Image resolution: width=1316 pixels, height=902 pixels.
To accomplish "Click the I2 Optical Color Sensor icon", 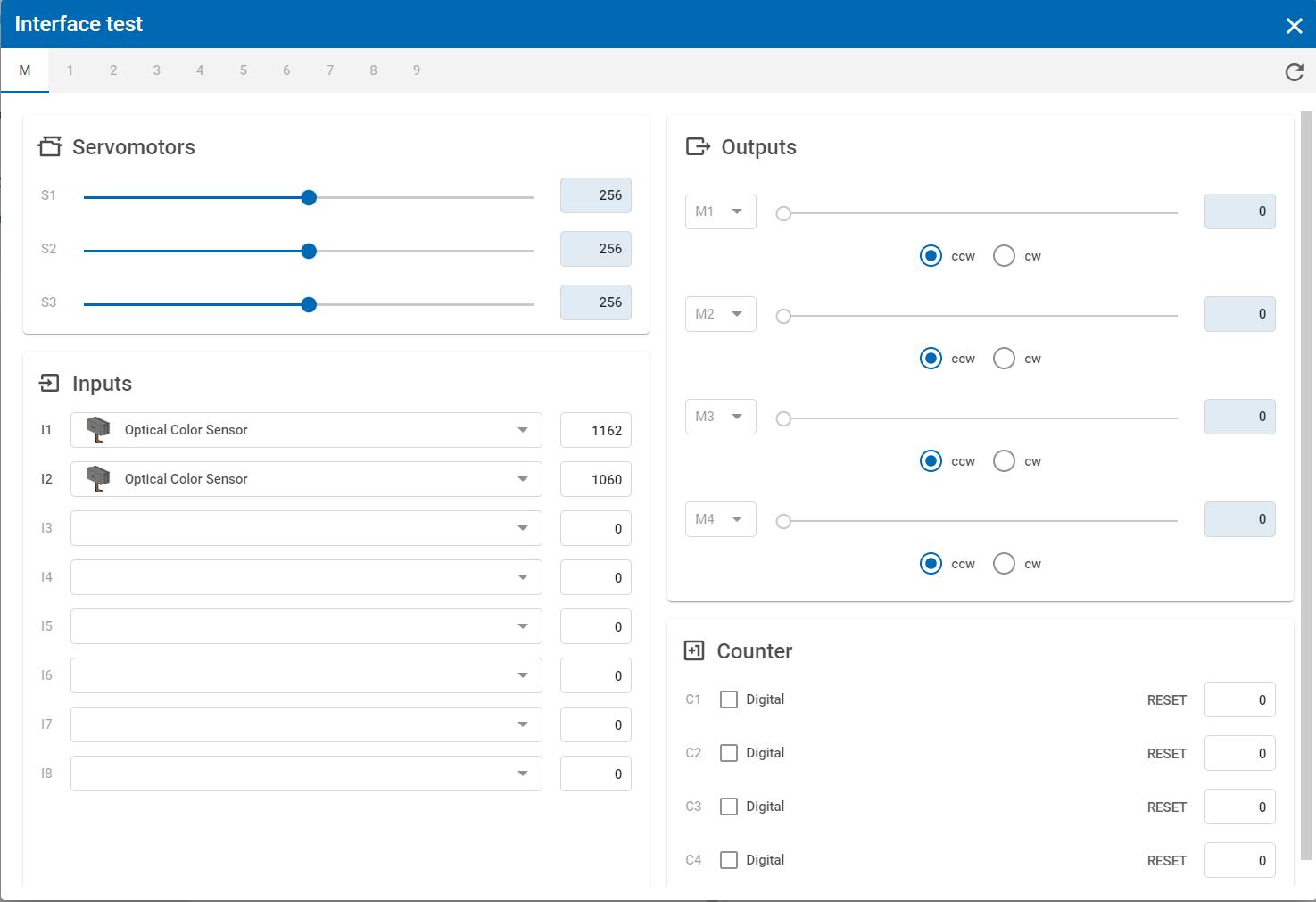I will (98, 479).
